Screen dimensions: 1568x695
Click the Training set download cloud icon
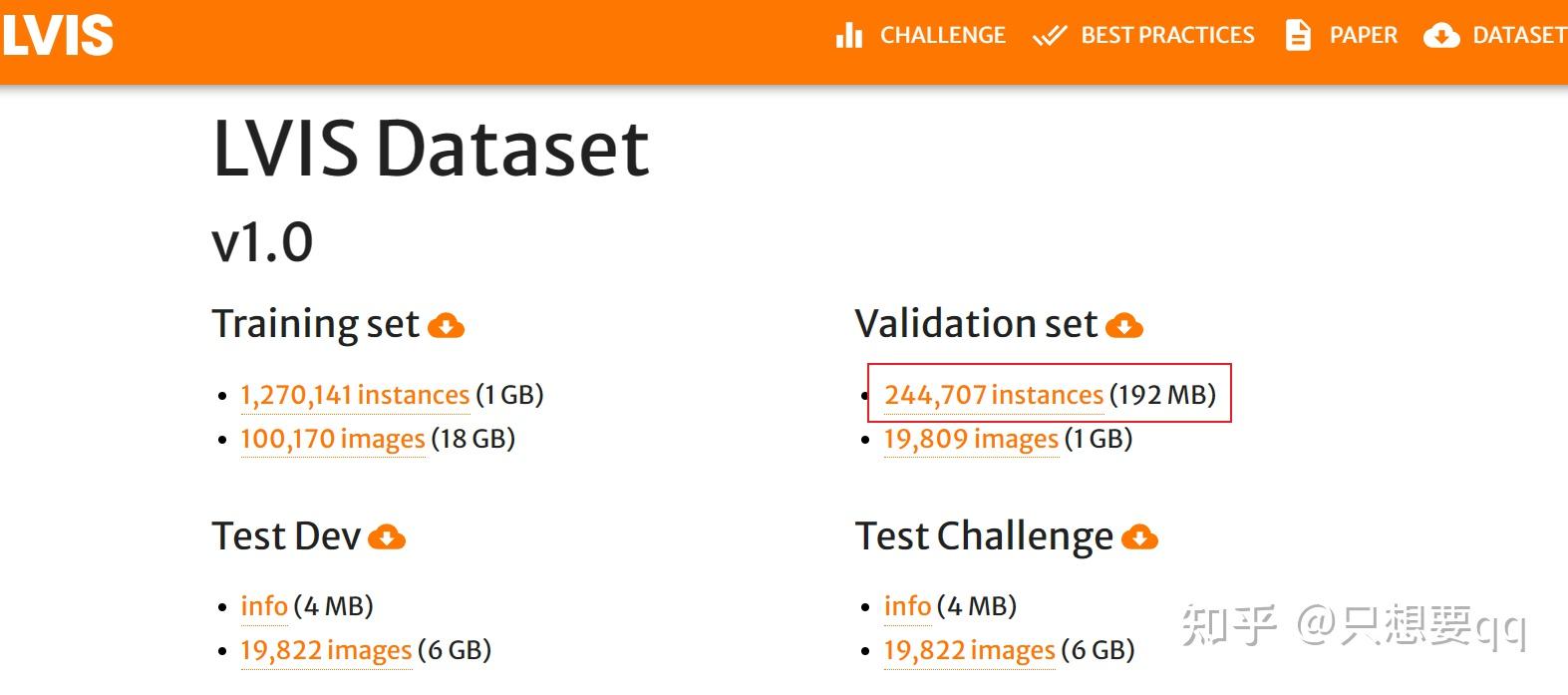(x=446, y=325)
